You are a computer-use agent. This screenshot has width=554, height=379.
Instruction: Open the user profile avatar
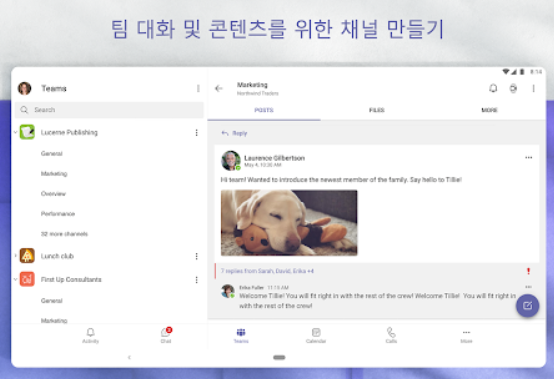[x=24, y=88]
